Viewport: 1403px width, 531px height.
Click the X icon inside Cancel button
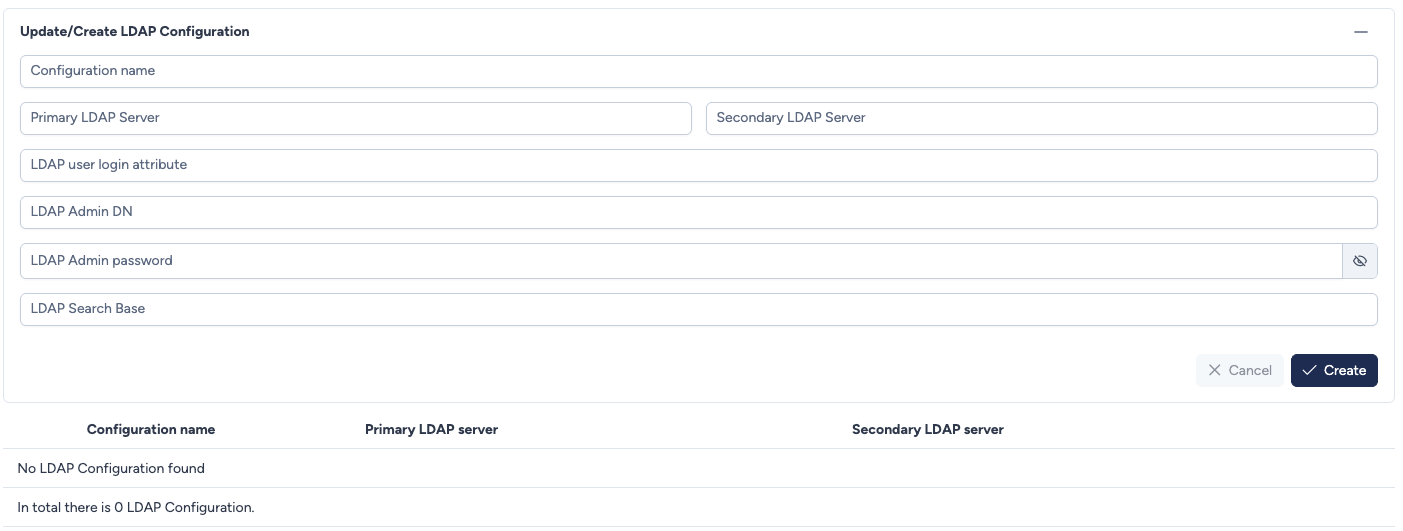click(1215, 370)
